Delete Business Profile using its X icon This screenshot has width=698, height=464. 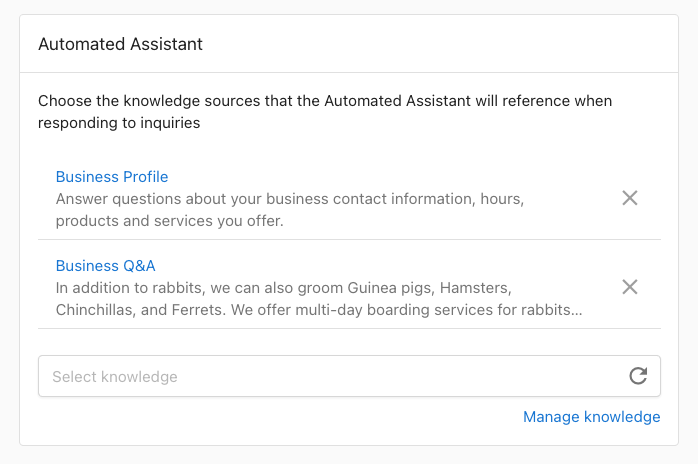630,198
